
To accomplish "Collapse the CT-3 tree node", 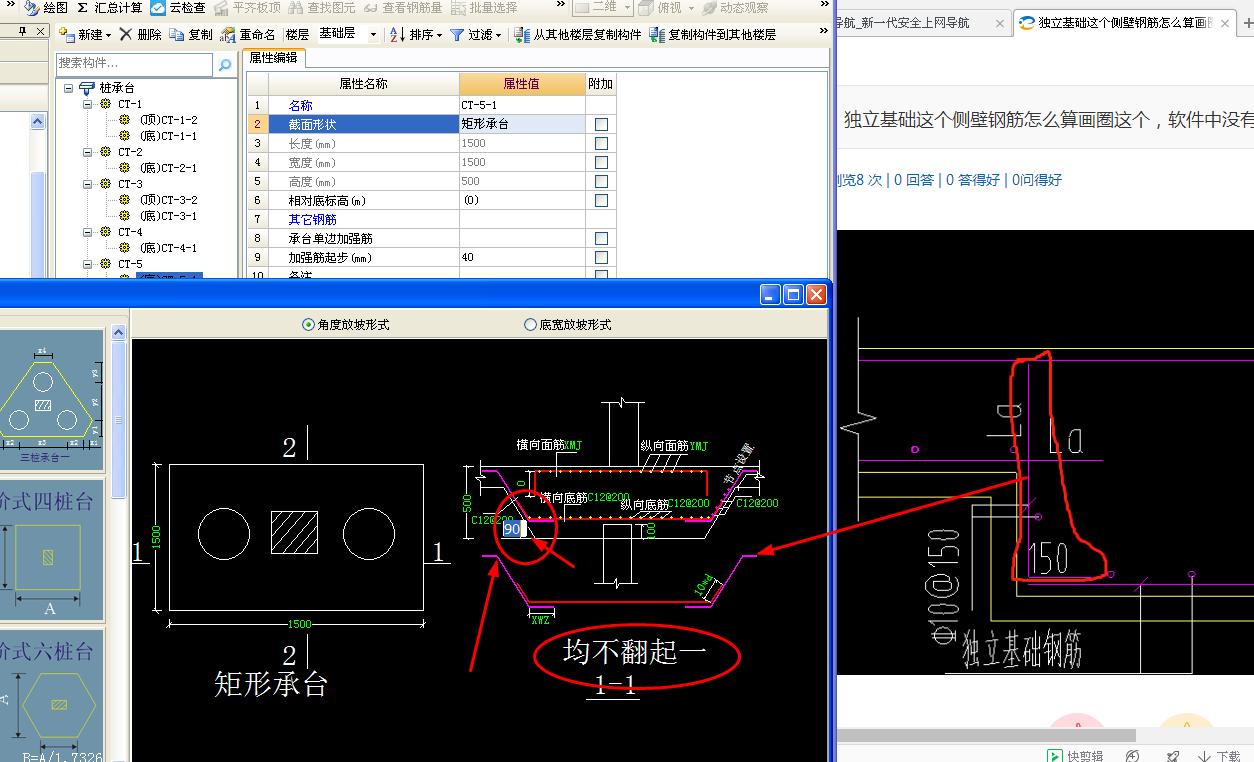I will click(x=87, y=184).
